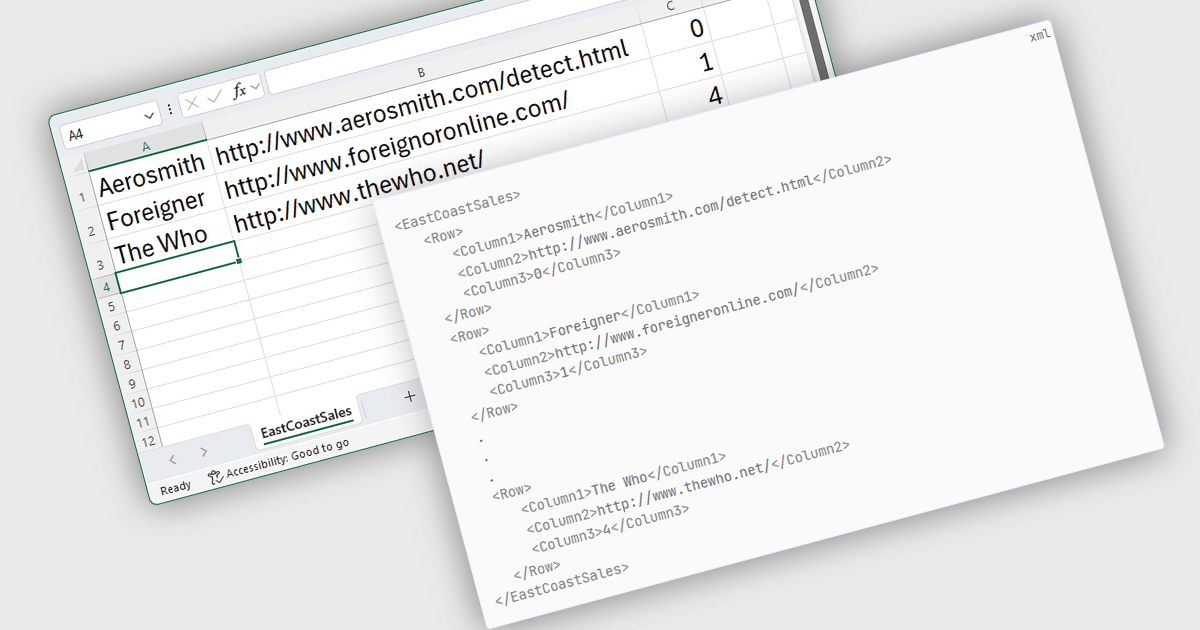Screen dimensions: 1200x630
Task: Click the <Column3>4</Column3> line
Action: 611,529
